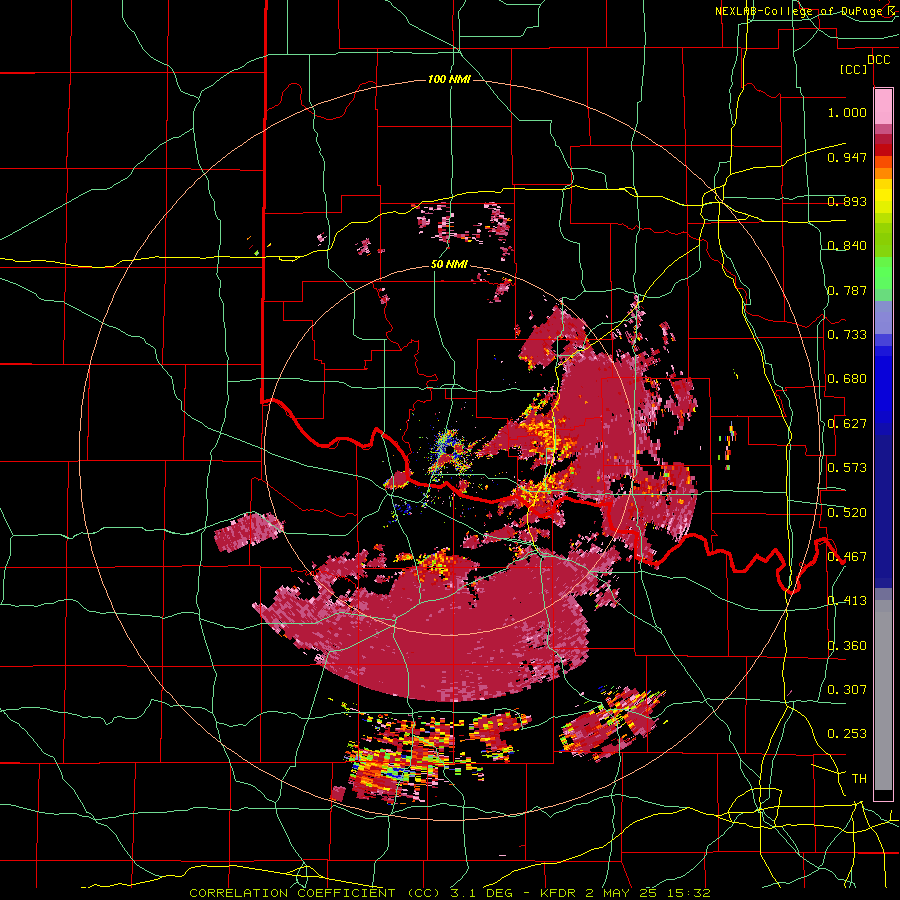The height and width of the screenshot is (900, 900).
Task: Click the Correlation Coefficient KFDR caption
Action: (x=450, y=893)
